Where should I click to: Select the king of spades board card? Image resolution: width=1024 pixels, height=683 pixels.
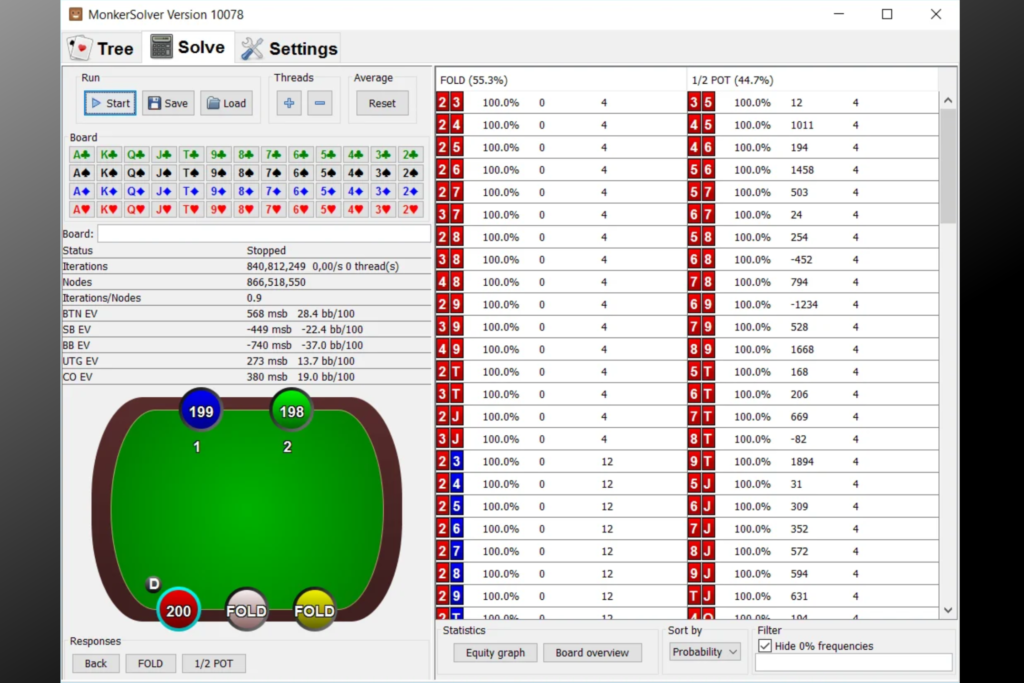point(108,173)
